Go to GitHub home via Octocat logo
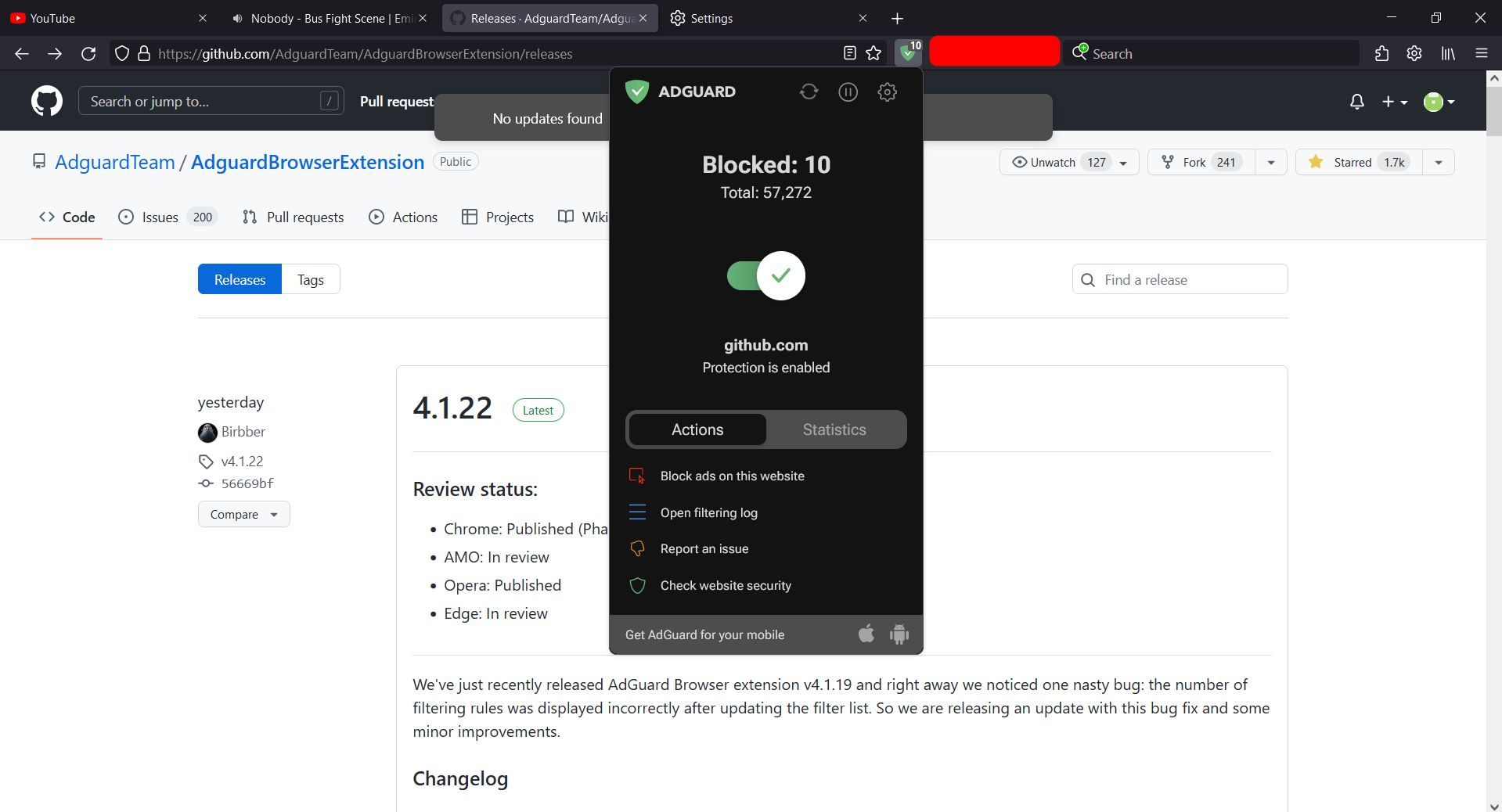The image size is (1502, 812). 47,101
